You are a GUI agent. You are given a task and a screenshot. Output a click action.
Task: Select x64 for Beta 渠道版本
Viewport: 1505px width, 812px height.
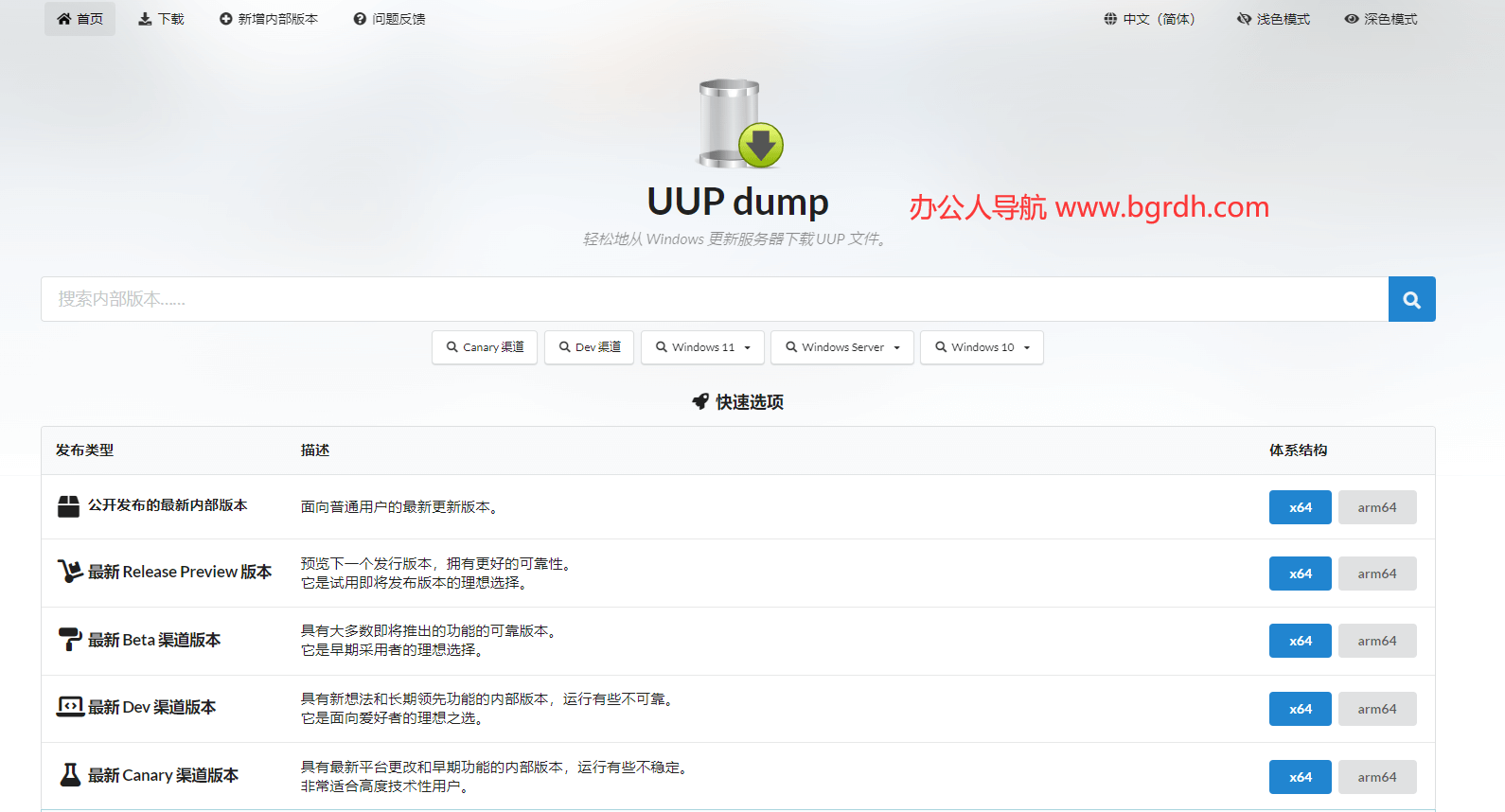click(x=1301, y=641)
